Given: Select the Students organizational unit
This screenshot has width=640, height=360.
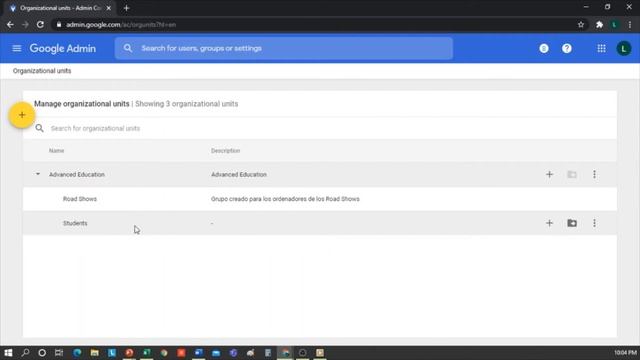Looking at the screenshot, I should (75, 223).
